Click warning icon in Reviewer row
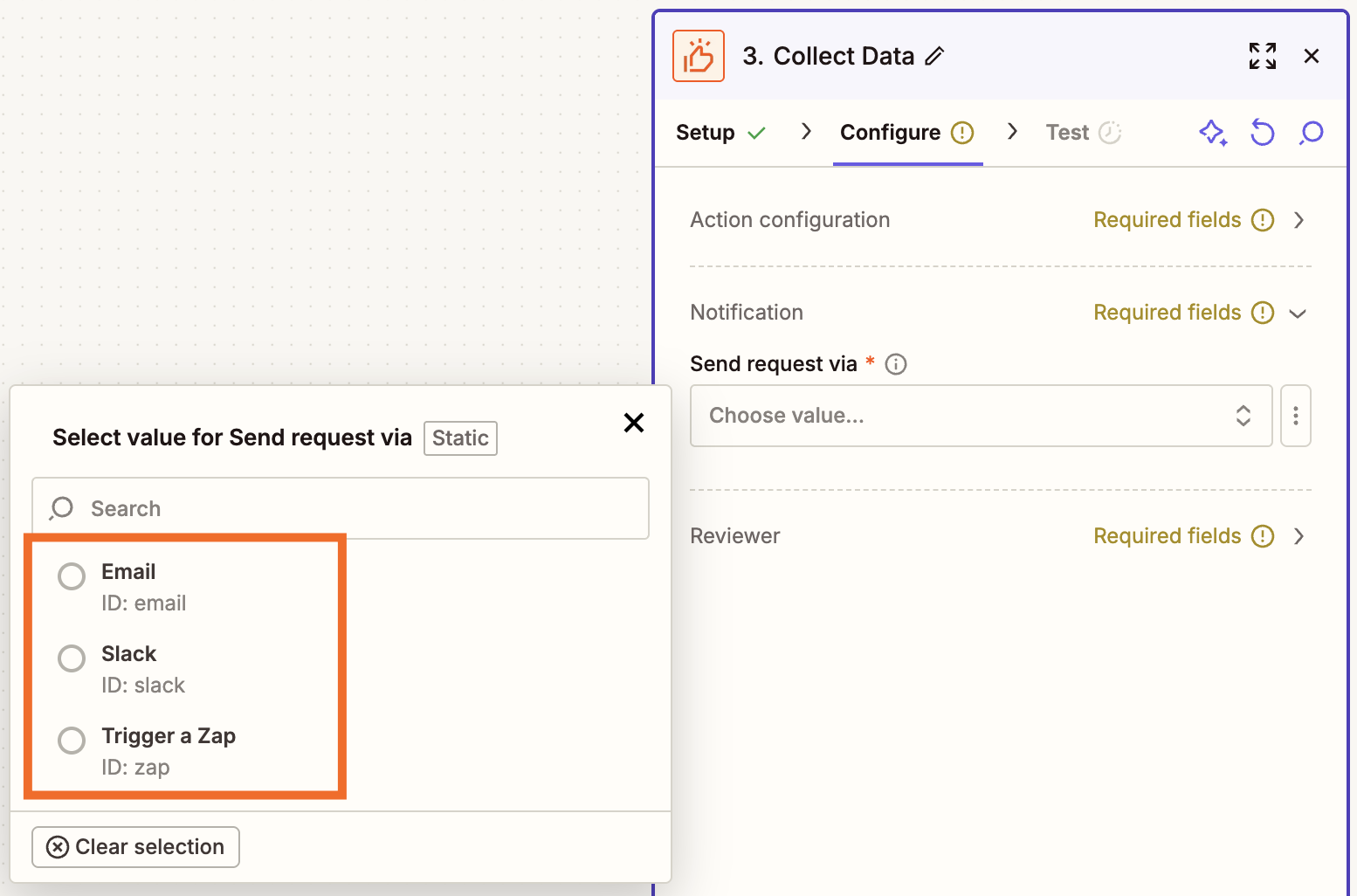This screenshot has width=1357, height=896. click(x=1263, y=536)
